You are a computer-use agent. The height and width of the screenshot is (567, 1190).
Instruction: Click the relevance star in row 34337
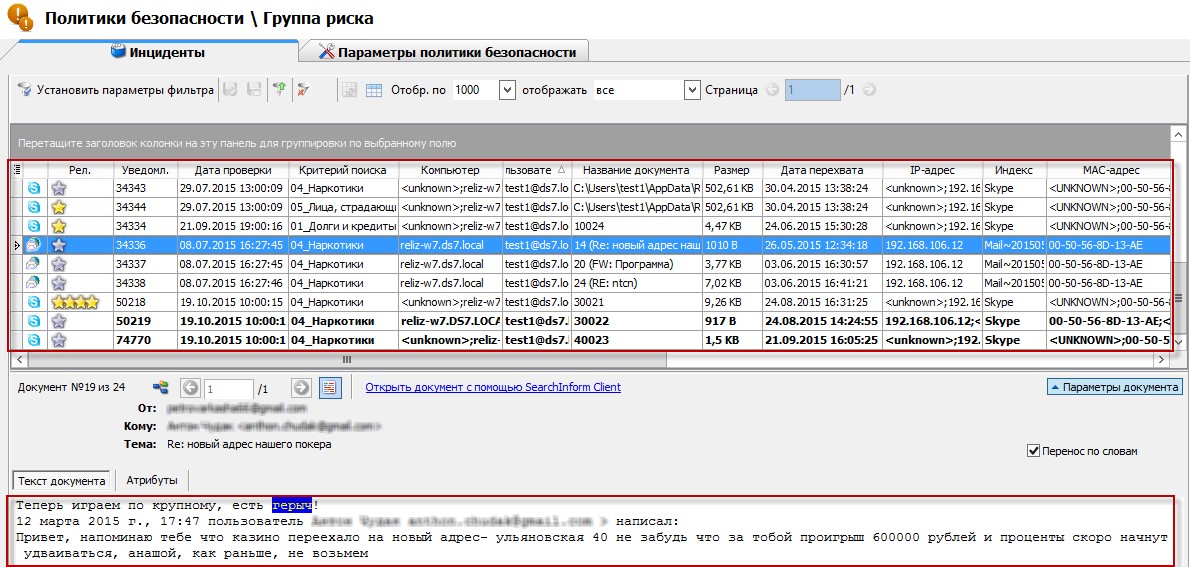click(x=58, y=263)
